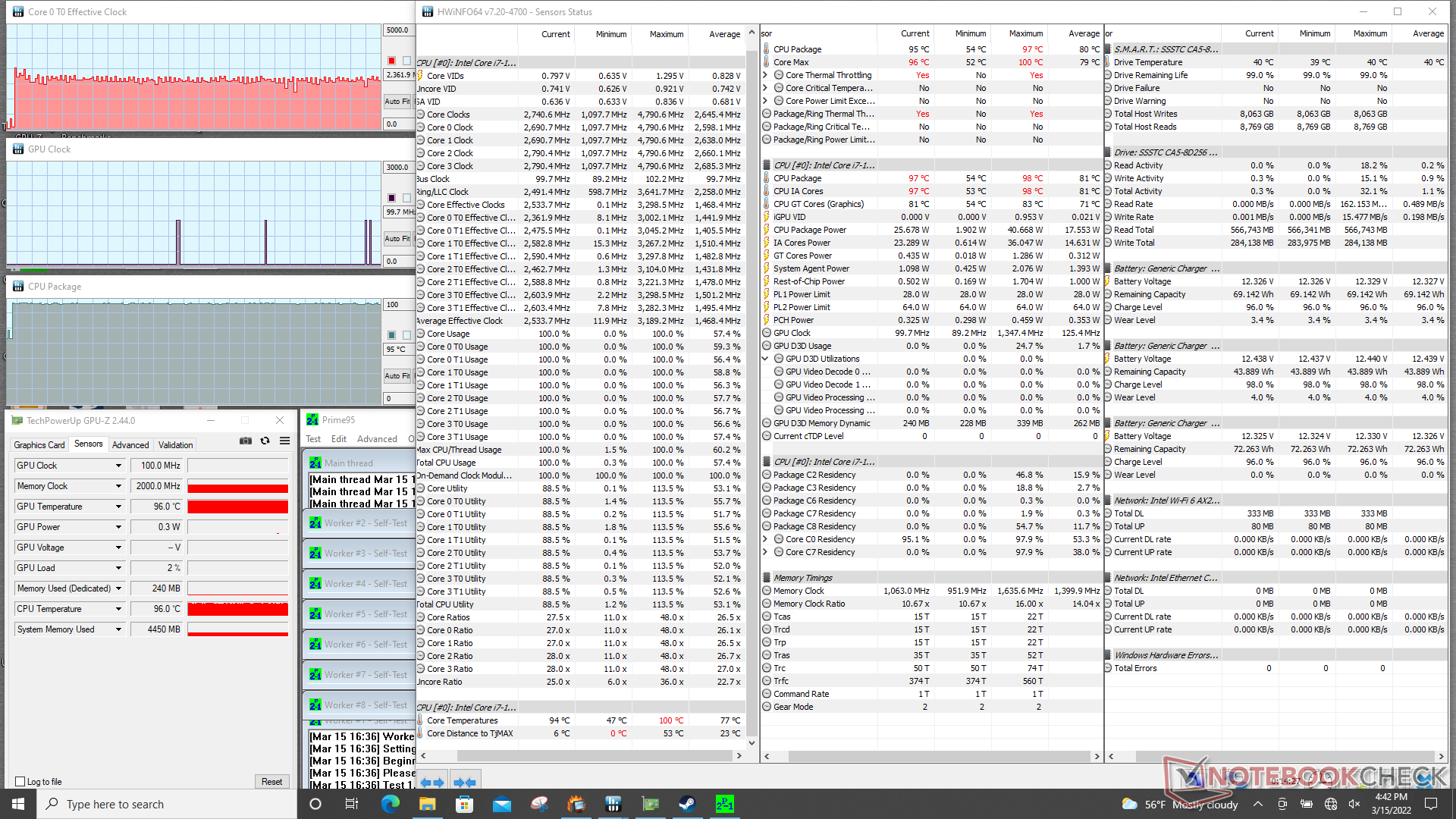The image size is (1456, 819).
Task: Expand the Core Thermal Throttling row
Action: click(766, 75)
